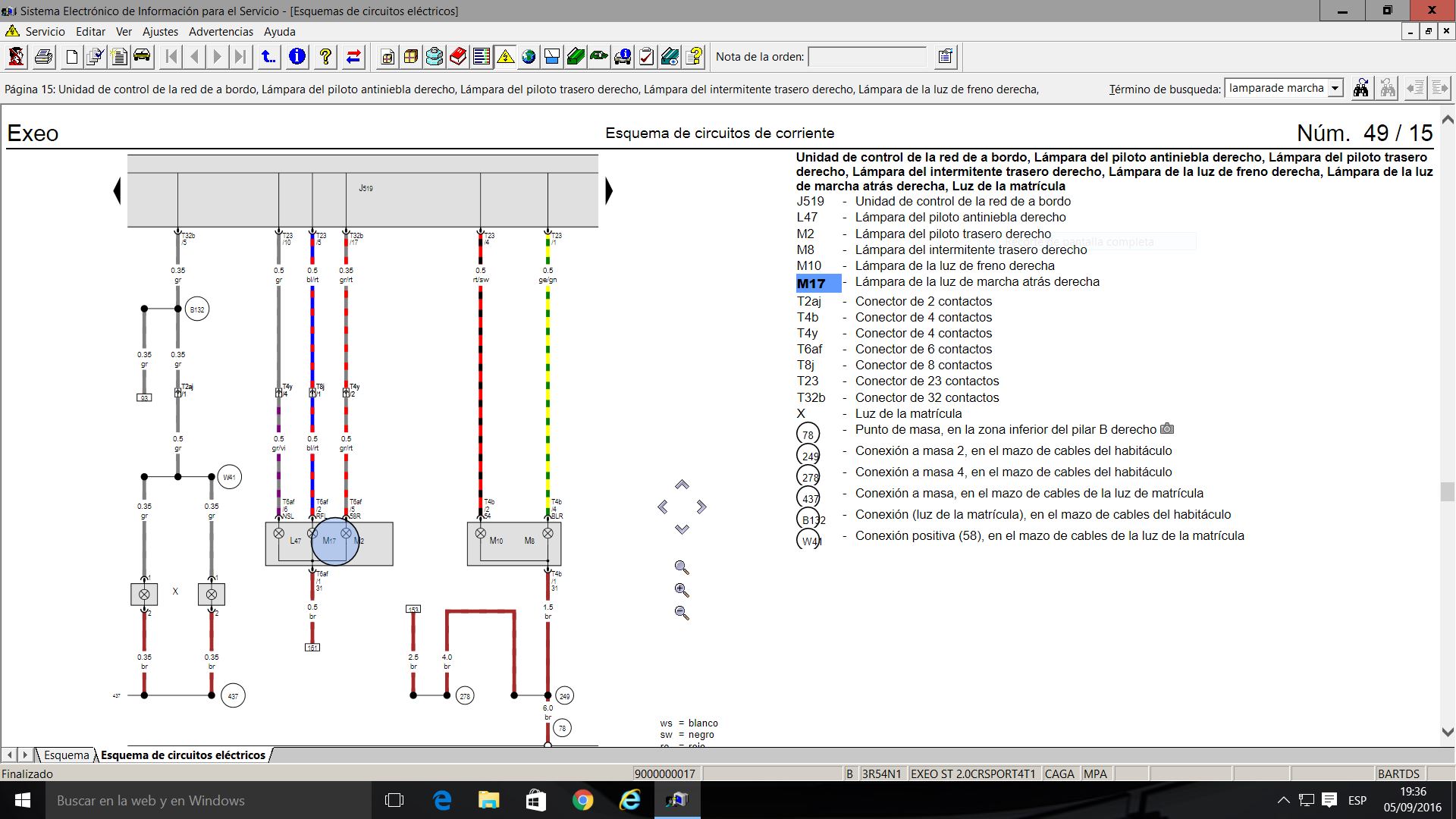
Task: Select the Esquema de circuitos eléctricos tab
Action: (183, 755)
